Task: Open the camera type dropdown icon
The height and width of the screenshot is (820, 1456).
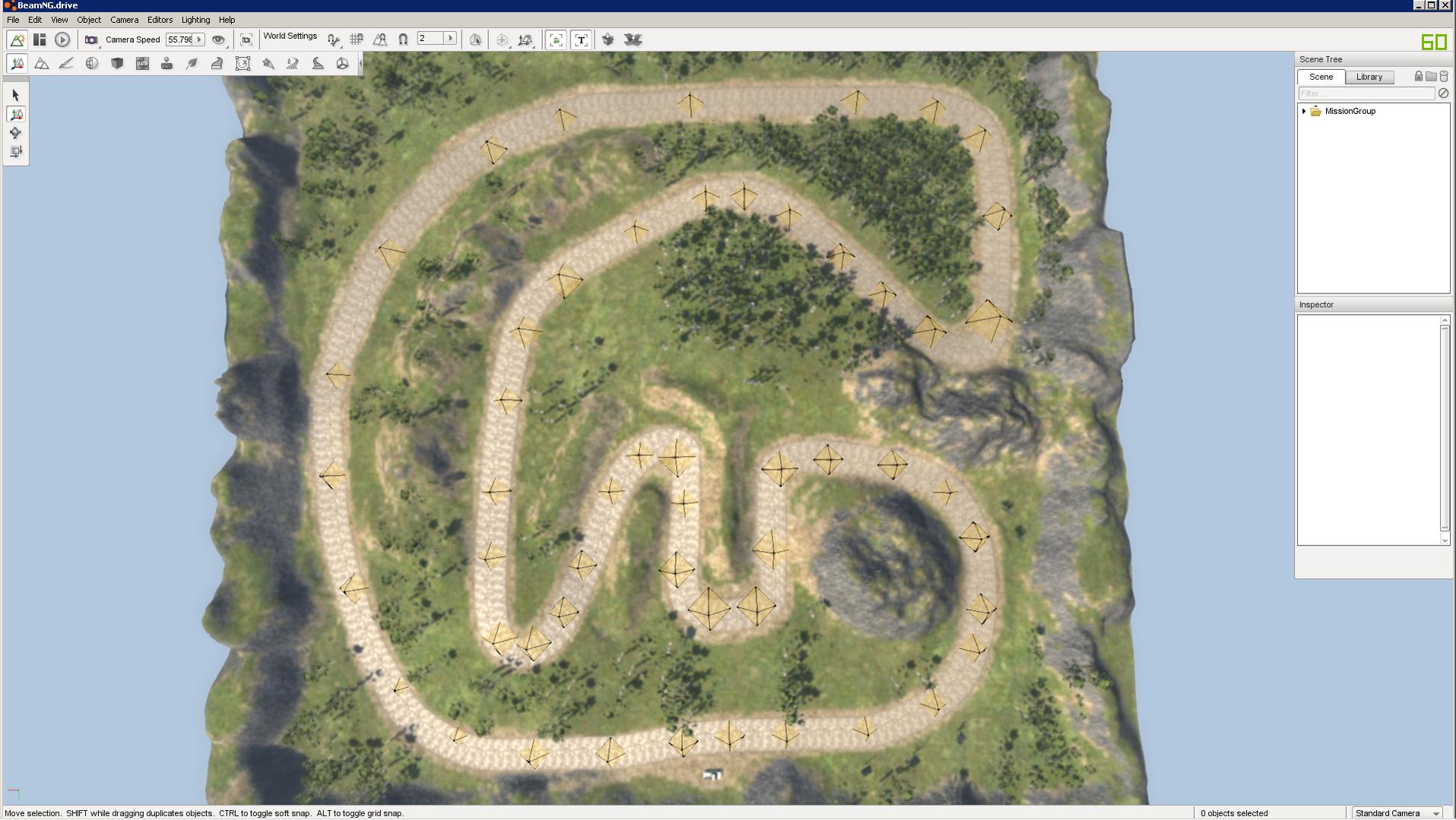Action: (x=91, y=40)
